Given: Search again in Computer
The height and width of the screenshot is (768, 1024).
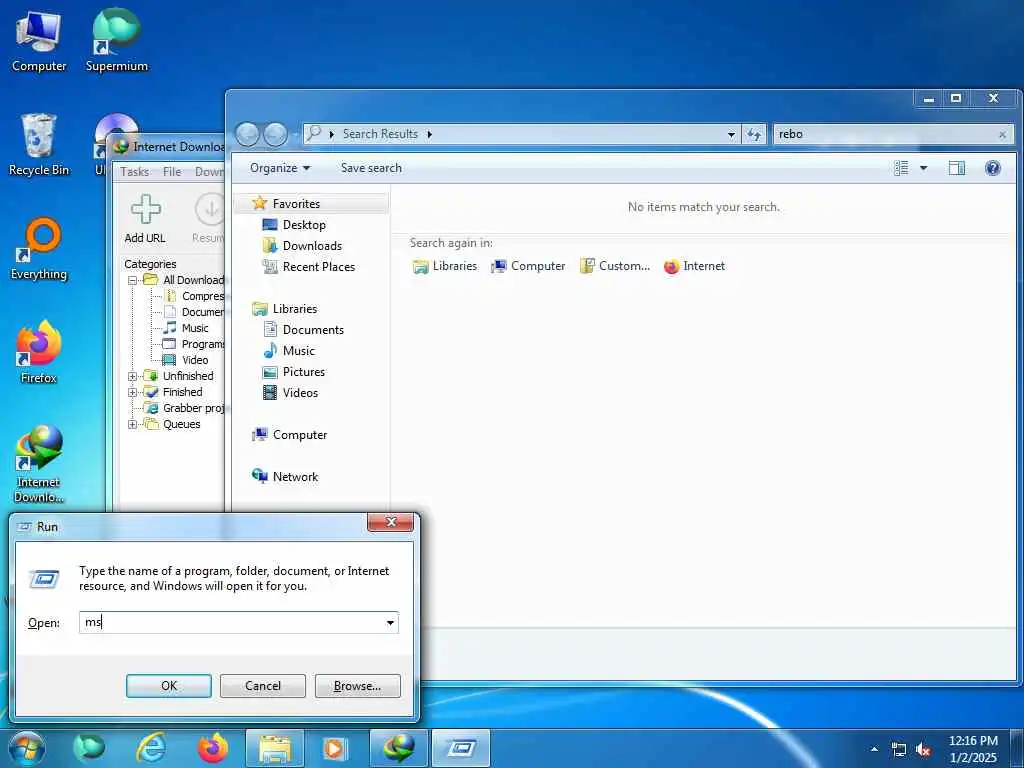Looking at the screenshot, I should [x=528, y=266].
